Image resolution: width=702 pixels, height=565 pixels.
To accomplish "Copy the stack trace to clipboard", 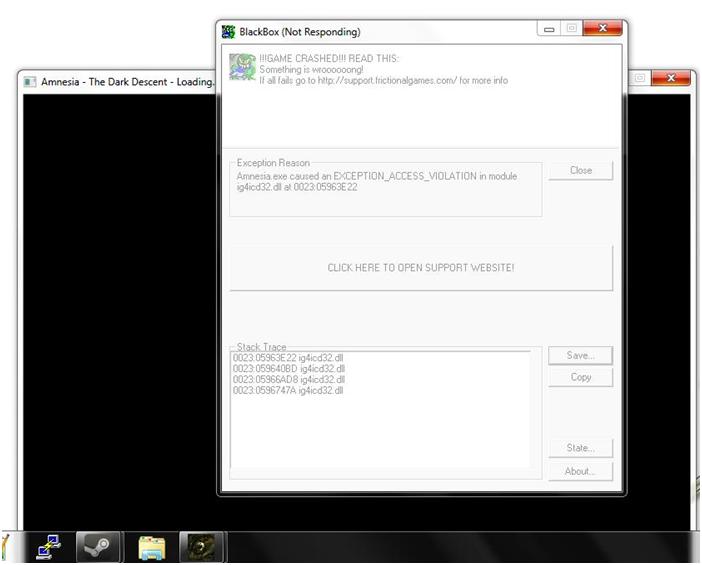I will (580, 377).
